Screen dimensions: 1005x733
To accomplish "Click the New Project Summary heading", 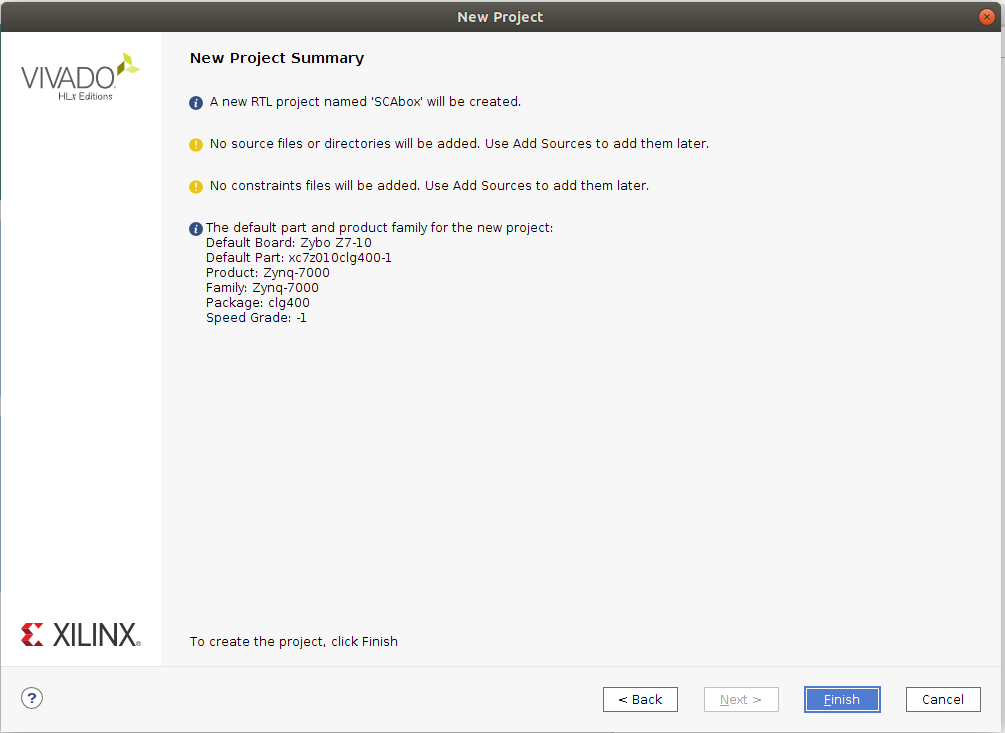I will 277,58.
